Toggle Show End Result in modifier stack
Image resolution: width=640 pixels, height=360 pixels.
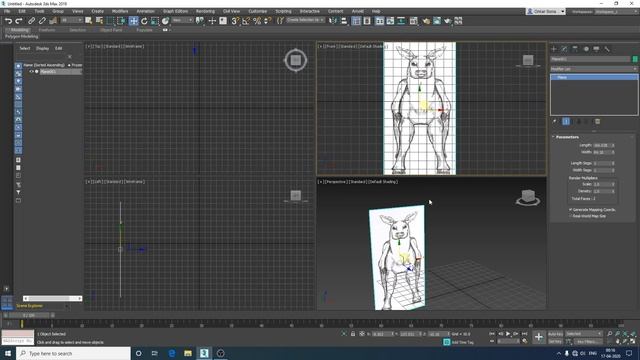coord(566,121)
